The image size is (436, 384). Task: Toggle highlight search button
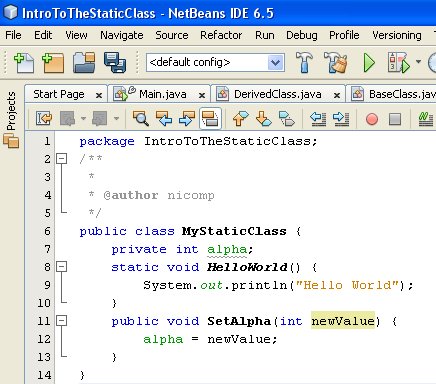(x=210, y=118)
